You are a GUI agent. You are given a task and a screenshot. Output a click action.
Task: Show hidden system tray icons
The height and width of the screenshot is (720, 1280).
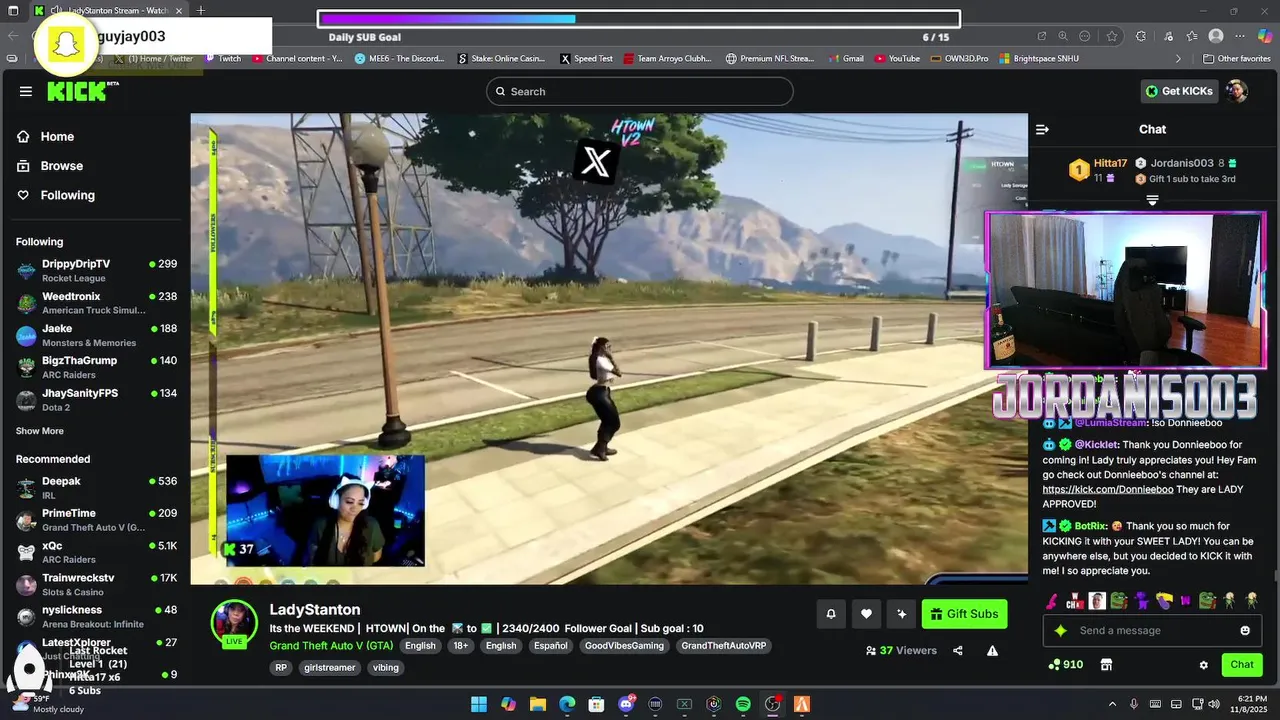click(x=1113, y=704)
